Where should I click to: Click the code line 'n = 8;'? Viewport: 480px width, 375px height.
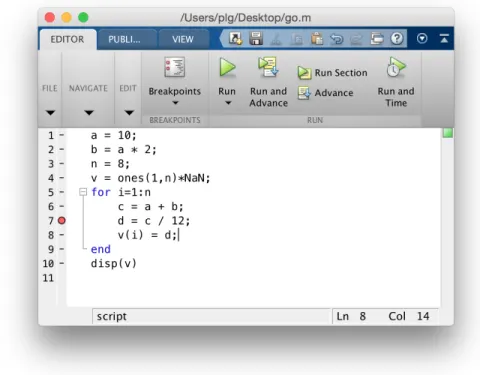[x=110, y=164]
